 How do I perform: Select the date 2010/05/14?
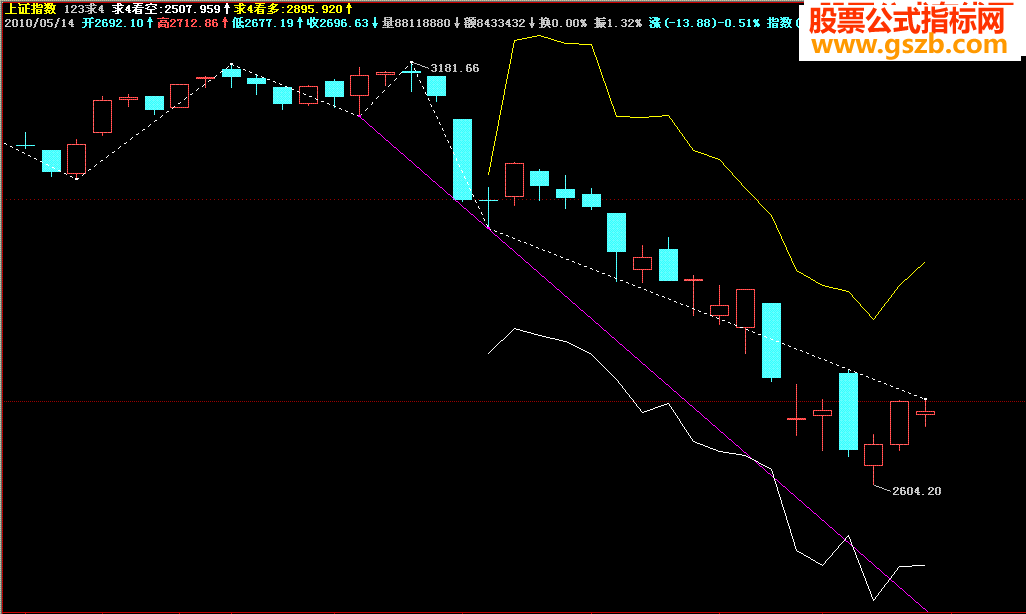tap(40, 24)
